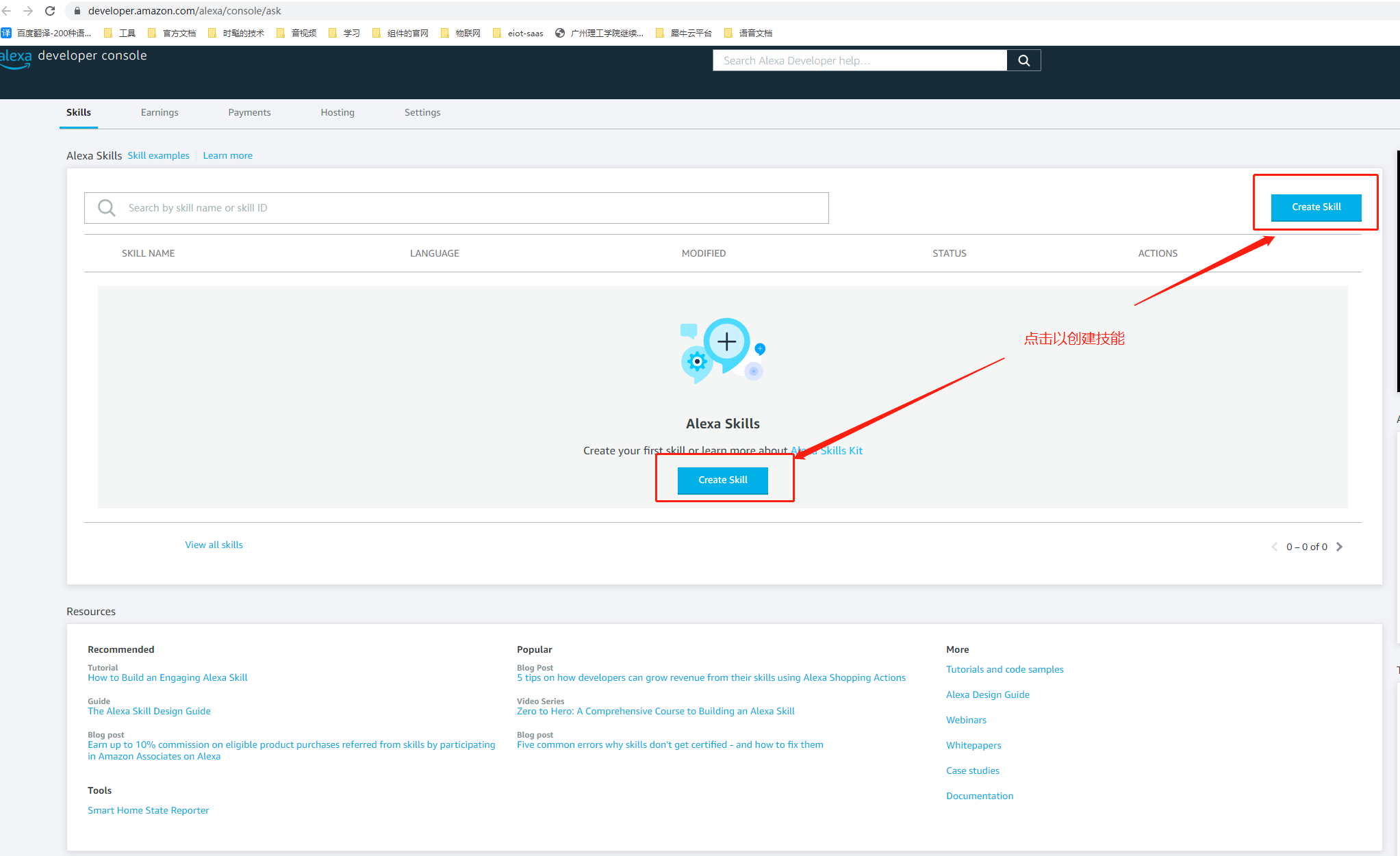Screen dimensions: 1400x856
Task: Click the browser forward arrow
Action: [x=28, y=11]
